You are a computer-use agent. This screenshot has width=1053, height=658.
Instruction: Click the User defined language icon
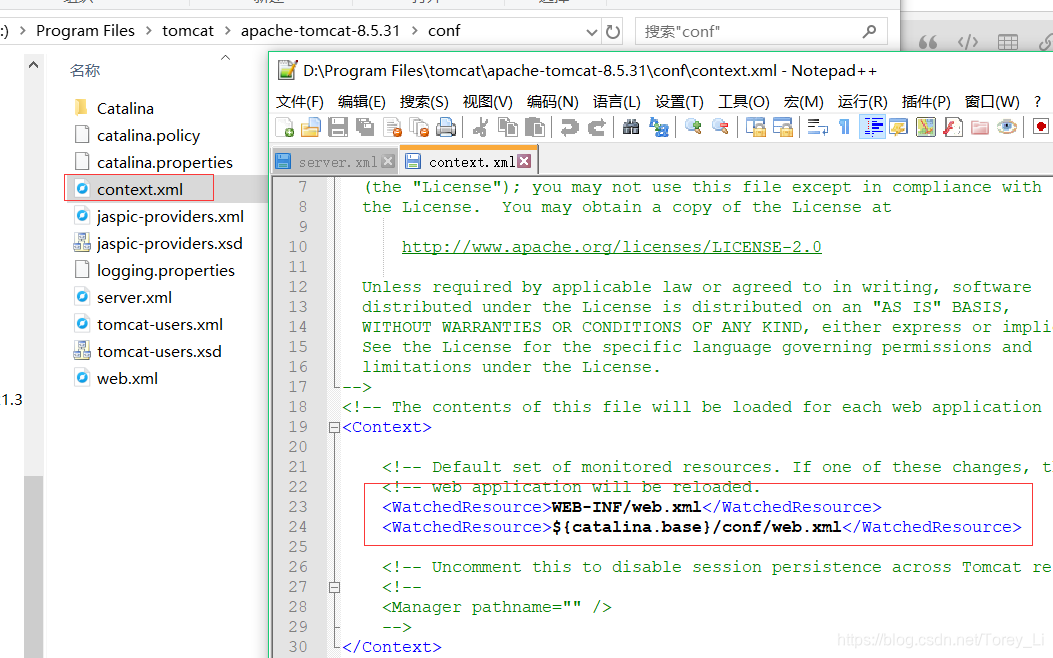(x=899, y=127)
